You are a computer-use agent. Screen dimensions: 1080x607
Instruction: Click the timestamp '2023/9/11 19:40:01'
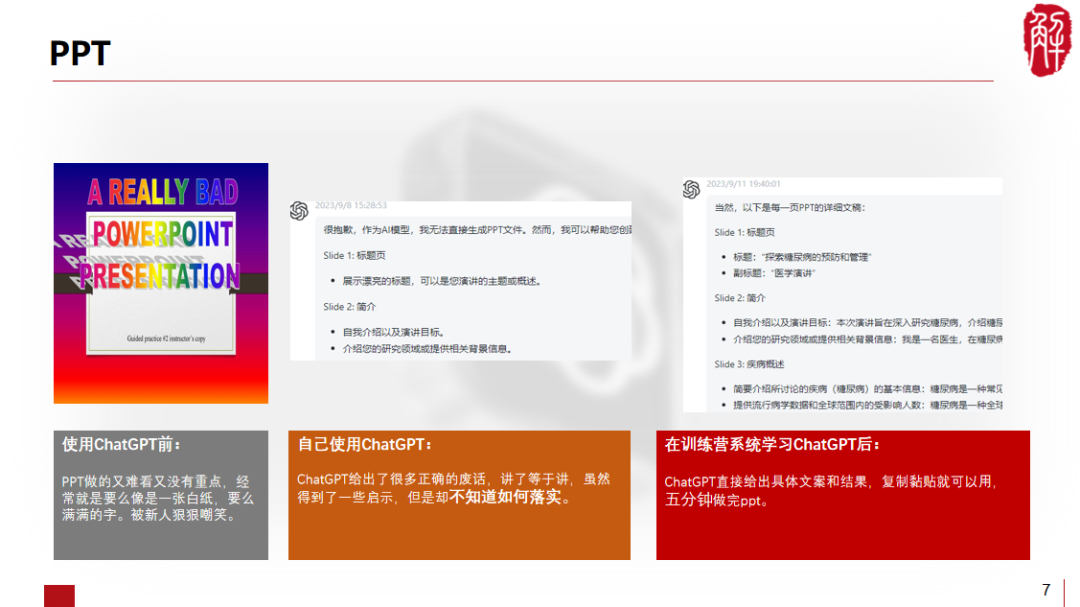tap(743, 184)
